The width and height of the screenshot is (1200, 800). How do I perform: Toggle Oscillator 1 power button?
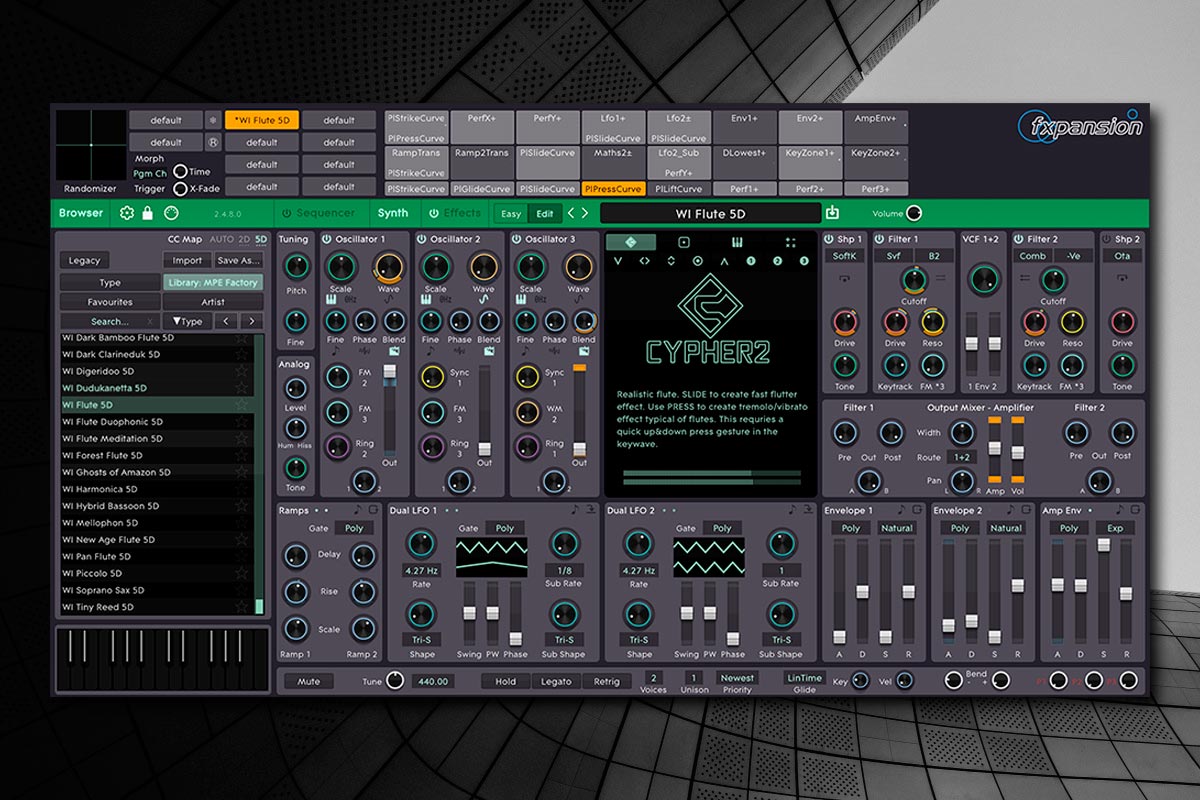tap(327, 239)
